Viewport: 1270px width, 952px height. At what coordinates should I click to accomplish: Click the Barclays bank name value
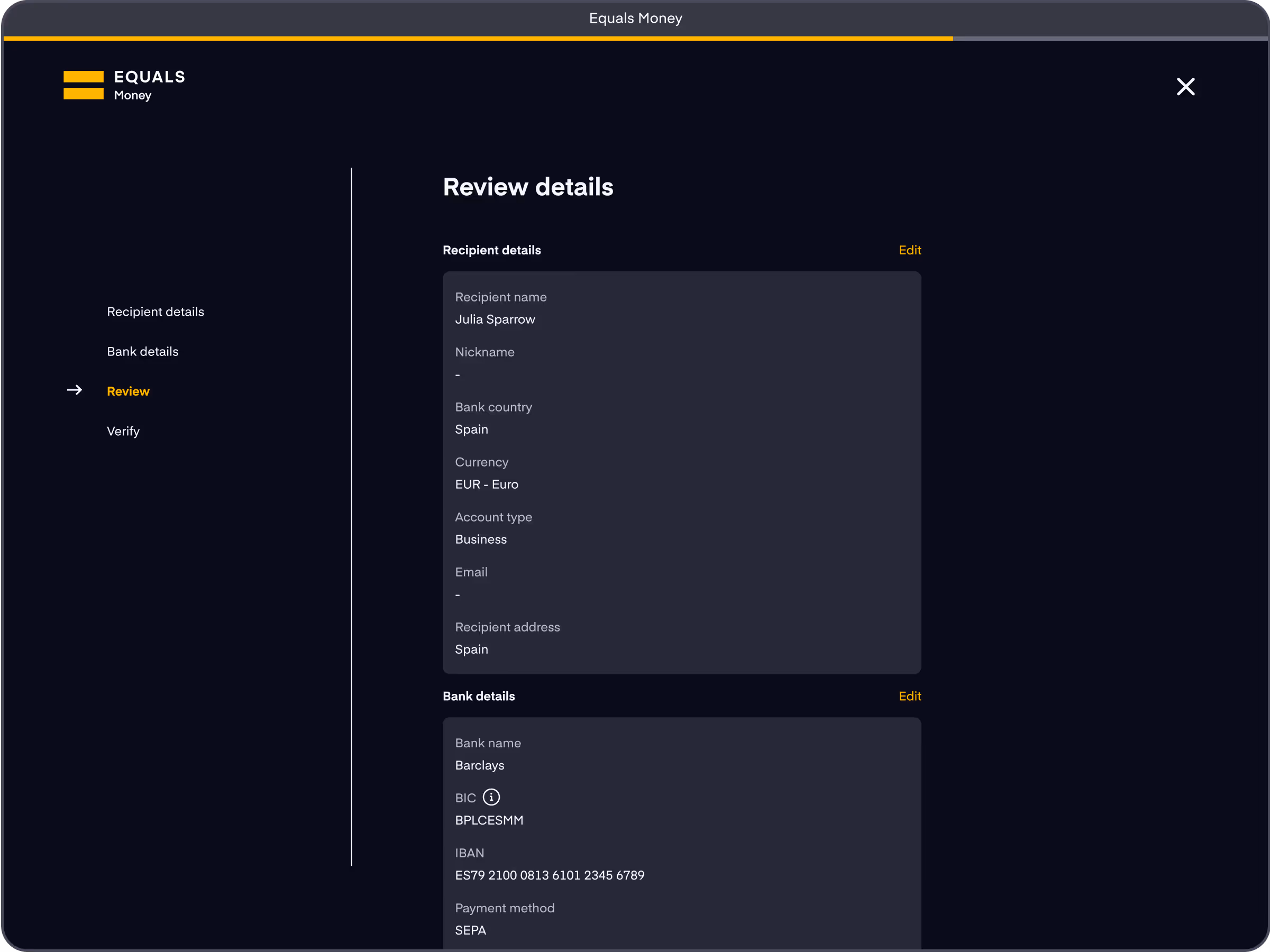click(x=479, y=765)
